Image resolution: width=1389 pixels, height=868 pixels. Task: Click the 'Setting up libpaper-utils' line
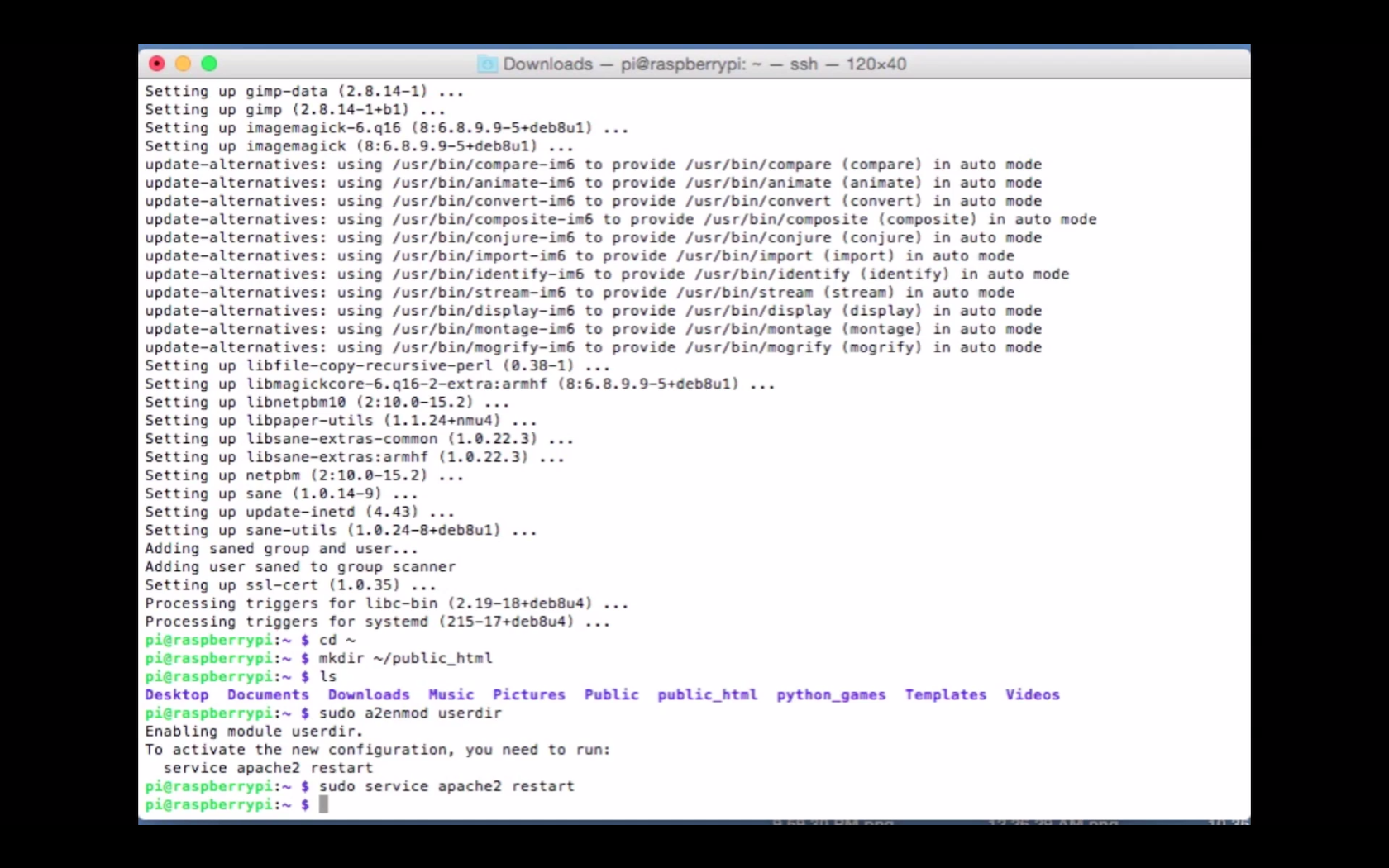(341, 420)
